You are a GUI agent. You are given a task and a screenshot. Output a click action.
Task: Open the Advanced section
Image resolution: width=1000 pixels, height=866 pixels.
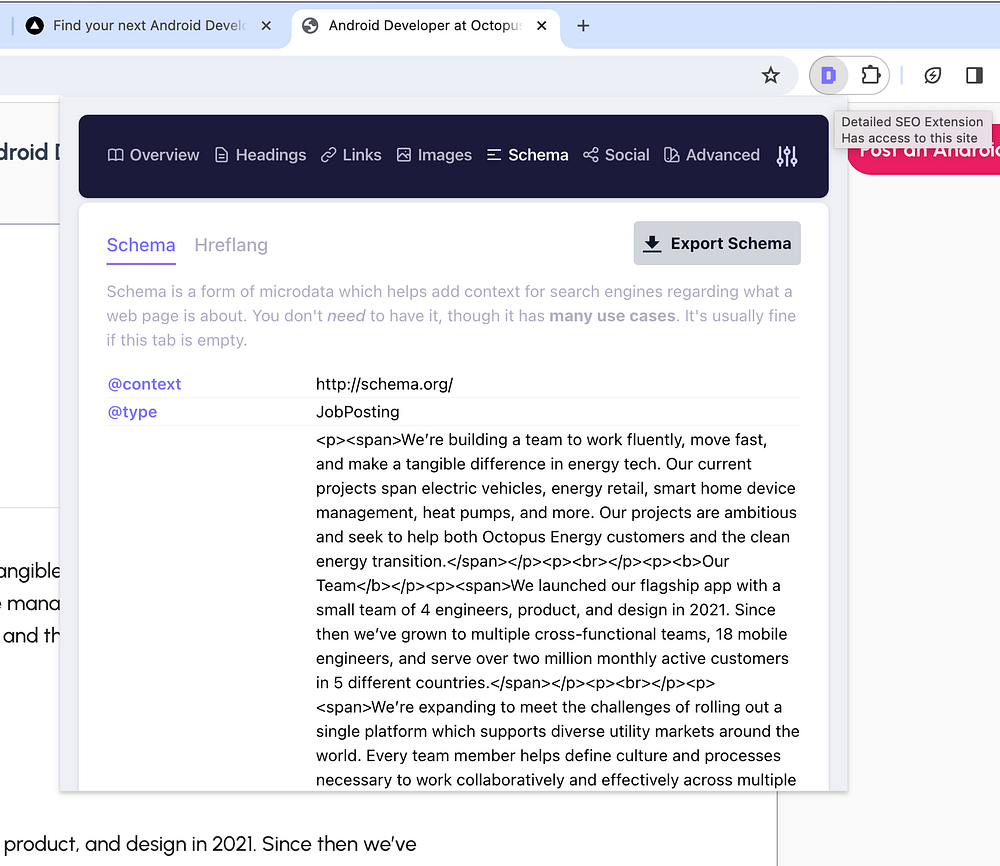coord(712,155)
